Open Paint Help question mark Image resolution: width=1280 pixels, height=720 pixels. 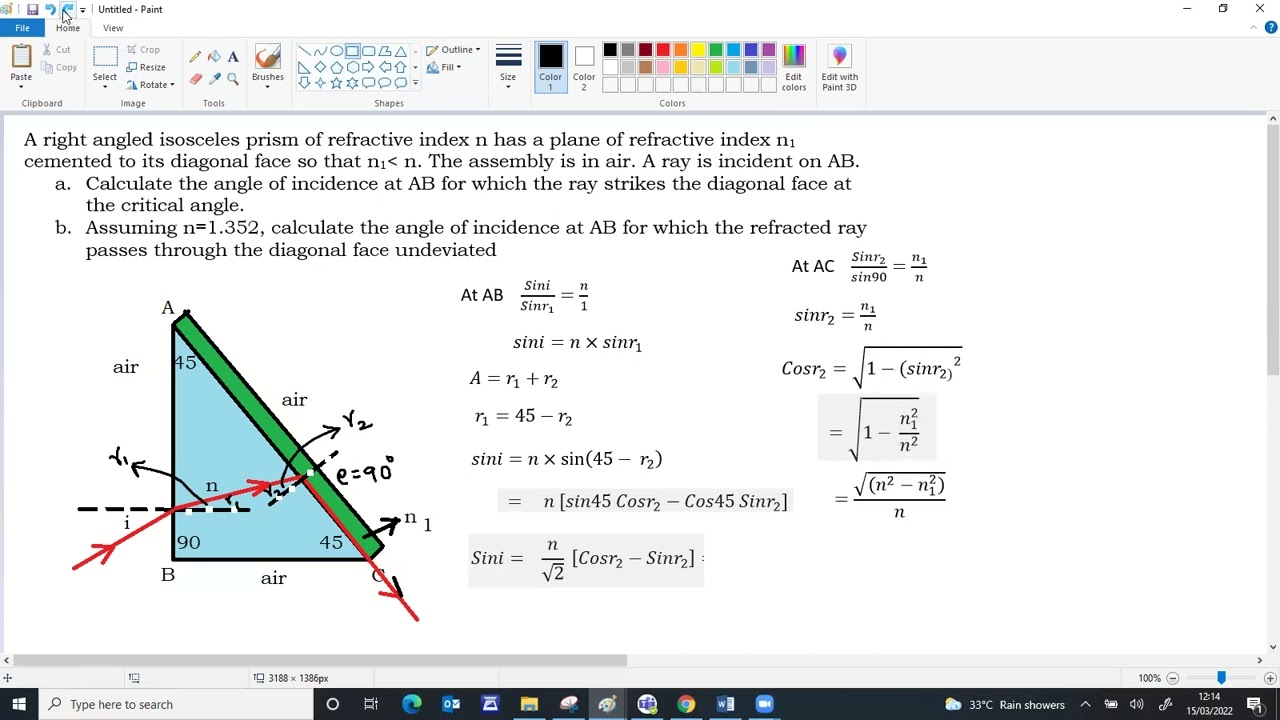pyautogui.click(x=1271, y=28)
